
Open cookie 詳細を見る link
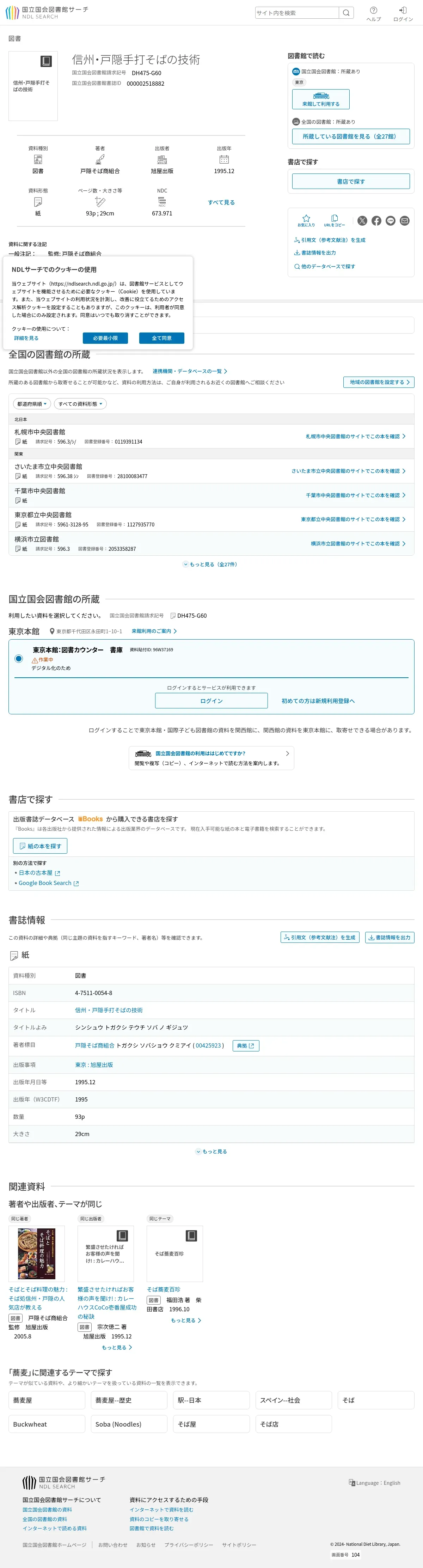point(26,338)
